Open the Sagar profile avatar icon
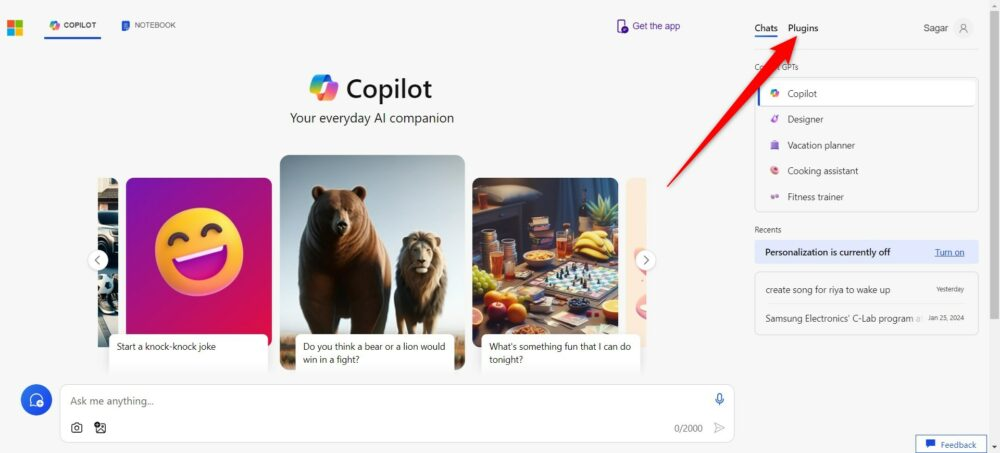This screenshot has height=453, width=1000. click(x=964, y=28)
